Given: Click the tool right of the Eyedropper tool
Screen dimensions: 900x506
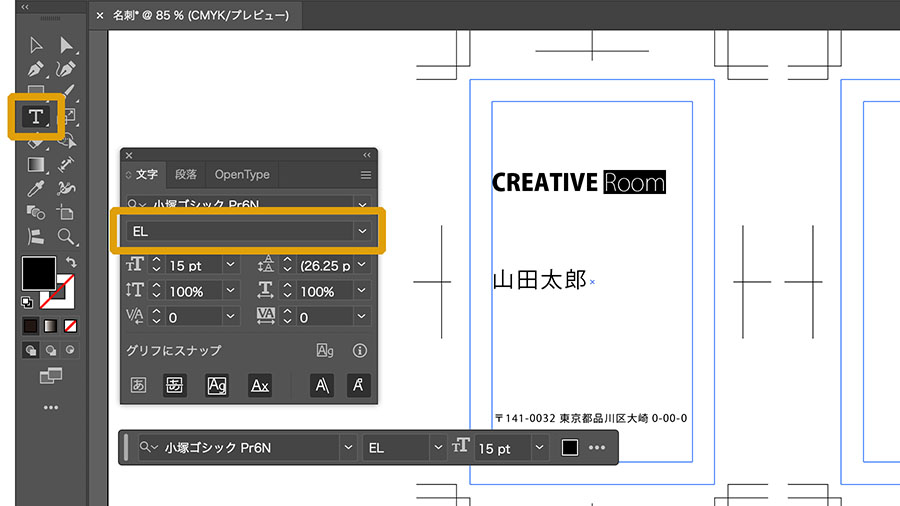Looking at the screenshot, I should 66,189.
